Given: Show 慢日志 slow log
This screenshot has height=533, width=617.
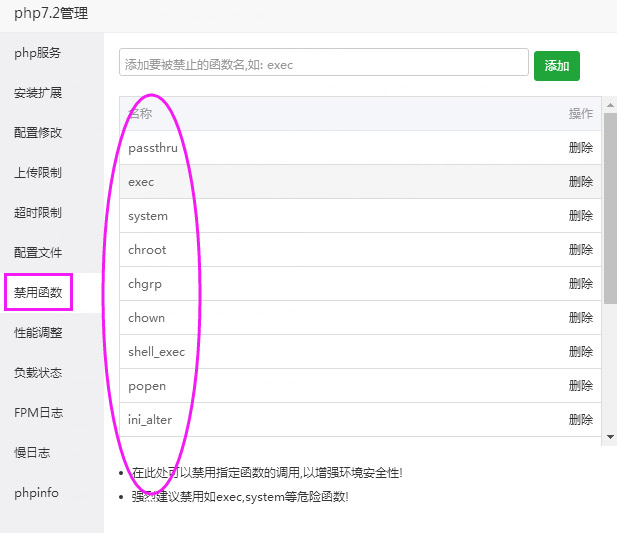Looking at the screenshot, I should tap(32, 452).
